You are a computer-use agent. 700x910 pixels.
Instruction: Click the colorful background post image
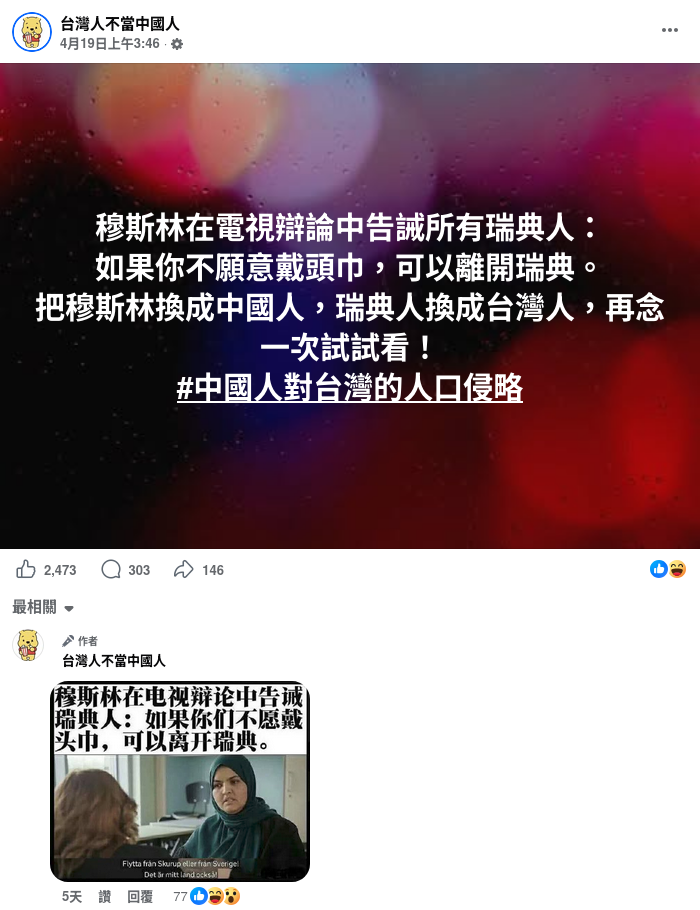click(x=350, y=306)
